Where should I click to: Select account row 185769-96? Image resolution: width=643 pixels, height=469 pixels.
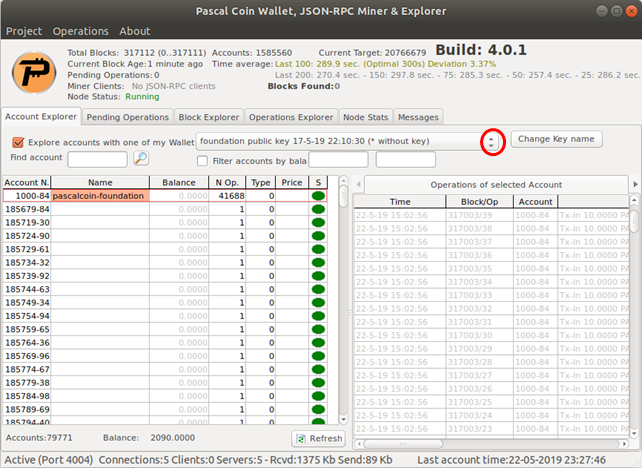pos(165,356)
